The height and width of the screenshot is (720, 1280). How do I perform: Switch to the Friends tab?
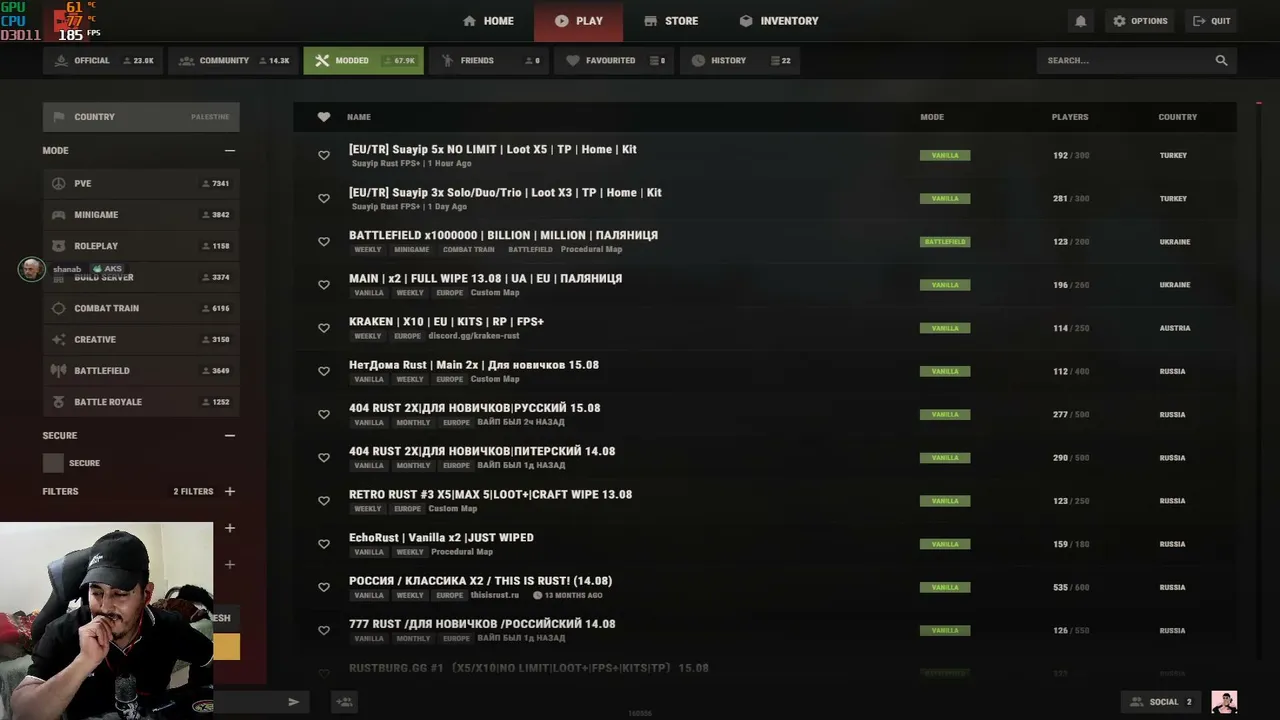[x=489, y=61]
